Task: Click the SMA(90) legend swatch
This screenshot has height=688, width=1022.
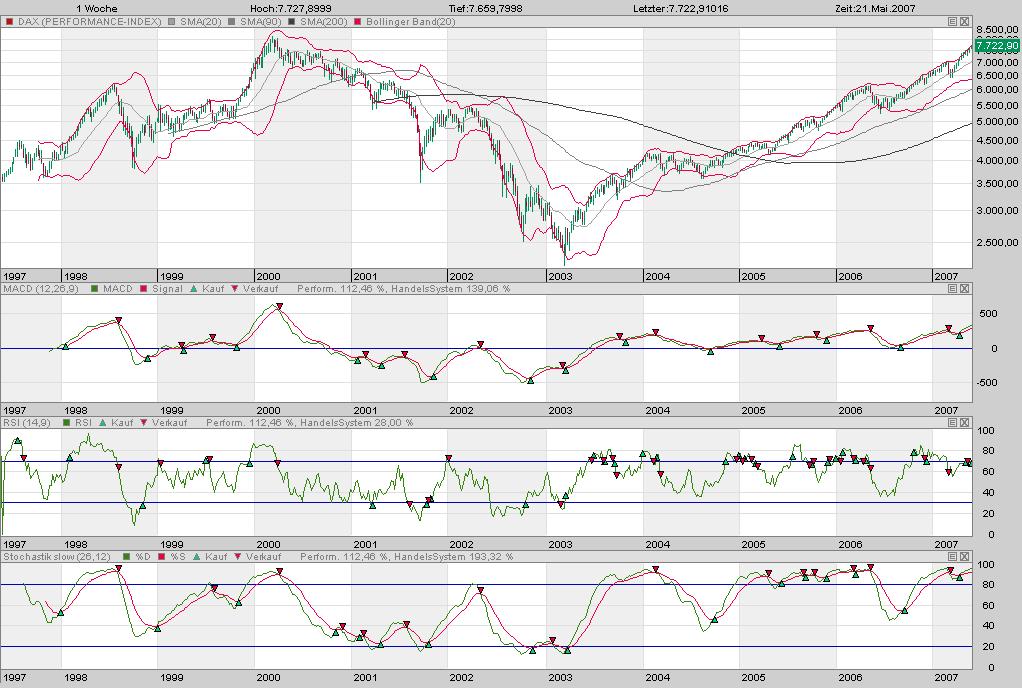Action: pyautogui.click(x=232, y=22)
